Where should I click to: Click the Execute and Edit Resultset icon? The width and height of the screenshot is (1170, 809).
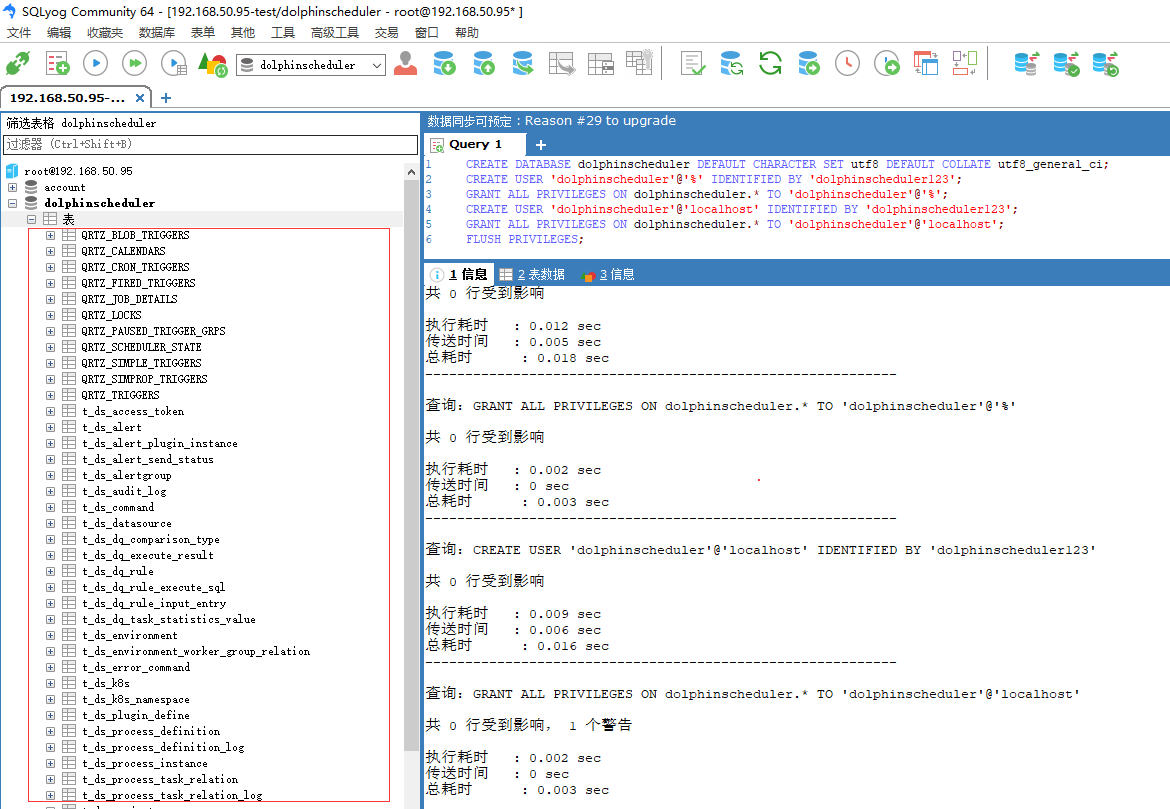[174, 63]
